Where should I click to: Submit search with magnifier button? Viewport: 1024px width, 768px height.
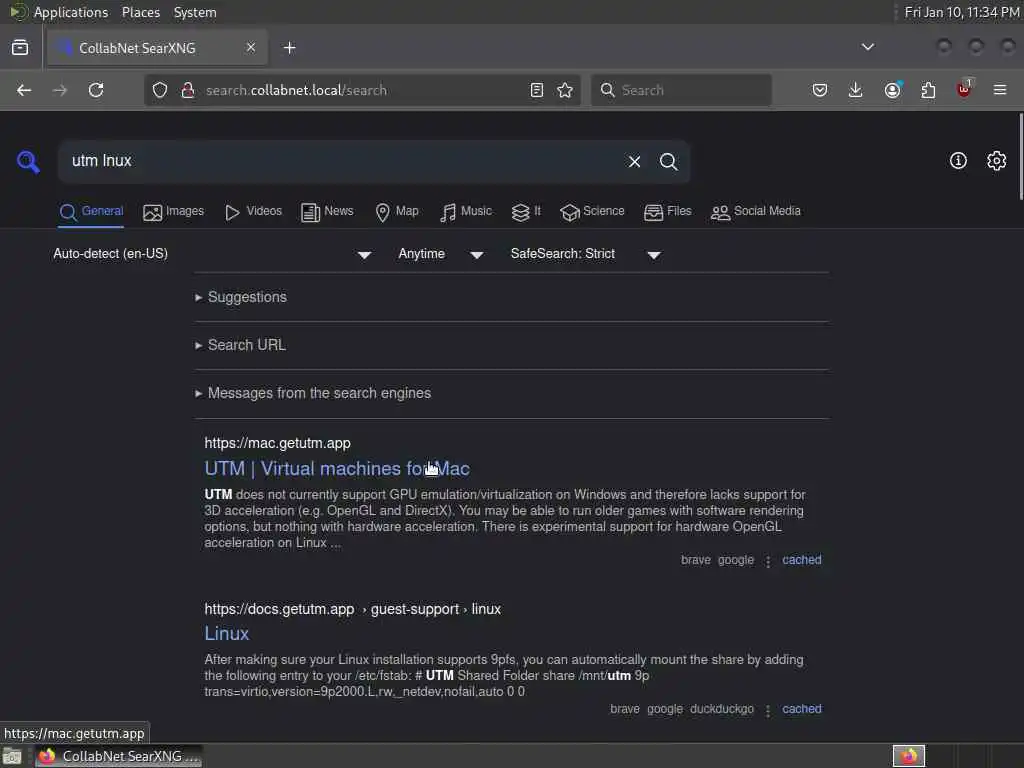[x=668, y=161]
